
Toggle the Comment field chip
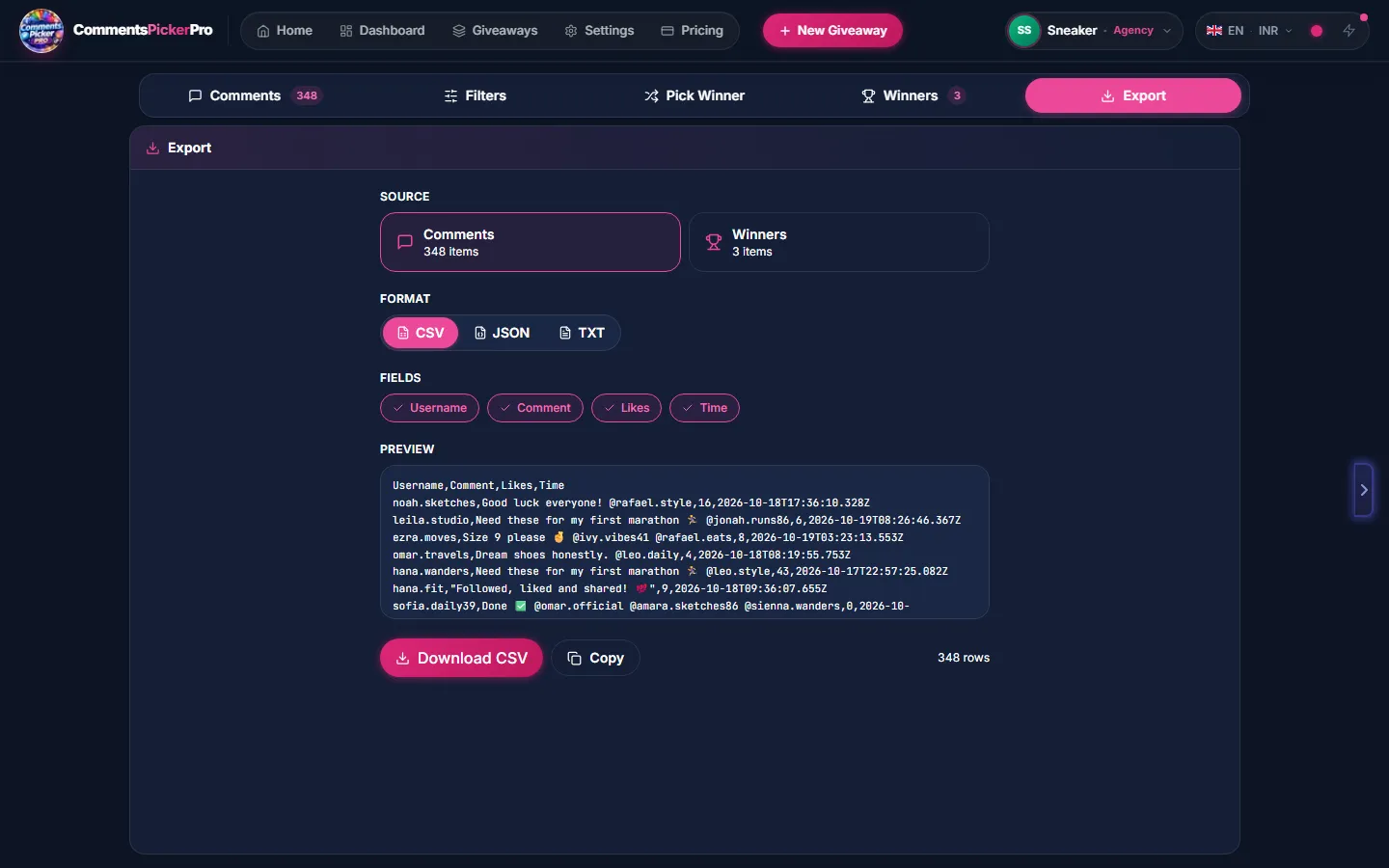pos(535,408)
